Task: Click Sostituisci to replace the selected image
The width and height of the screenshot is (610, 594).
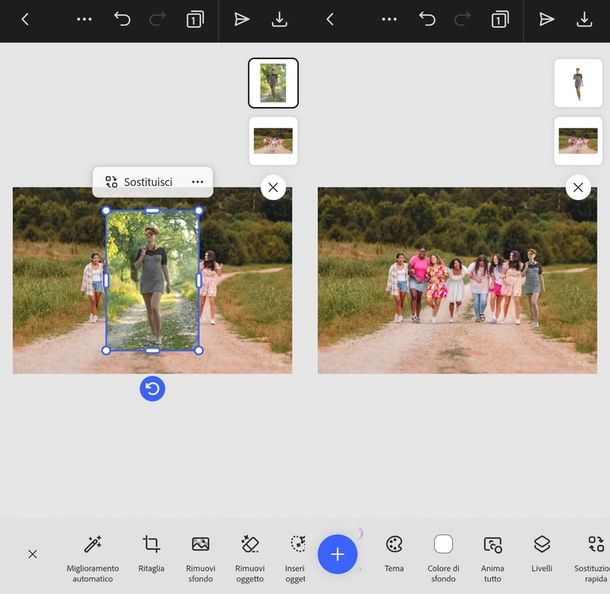Action: coord(139,182)
